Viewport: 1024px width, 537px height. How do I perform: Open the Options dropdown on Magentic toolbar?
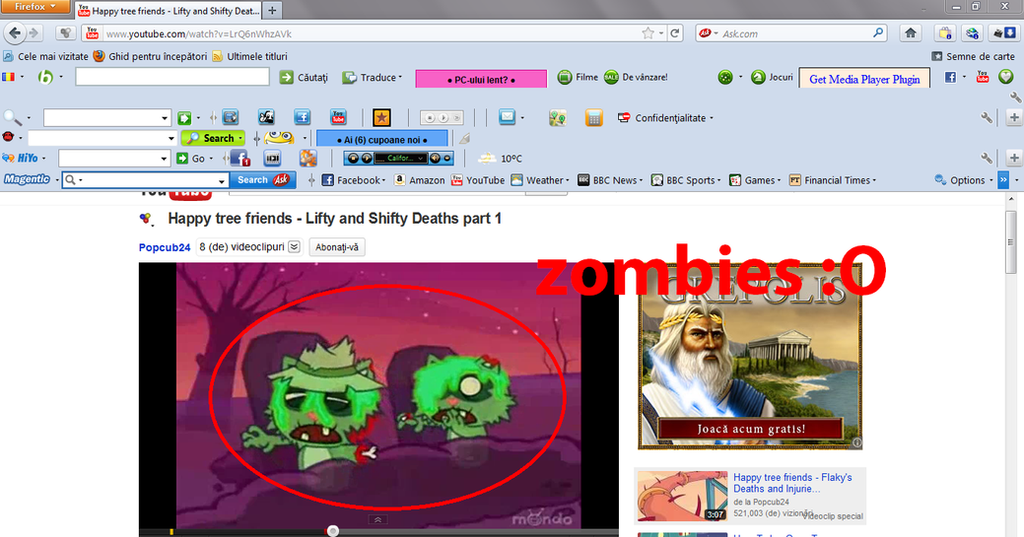(x=963, y=180)
